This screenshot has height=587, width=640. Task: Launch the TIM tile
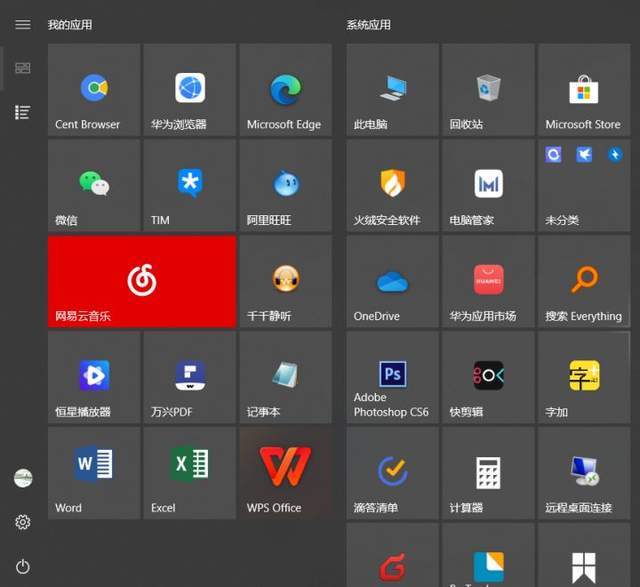coord(190,186)
